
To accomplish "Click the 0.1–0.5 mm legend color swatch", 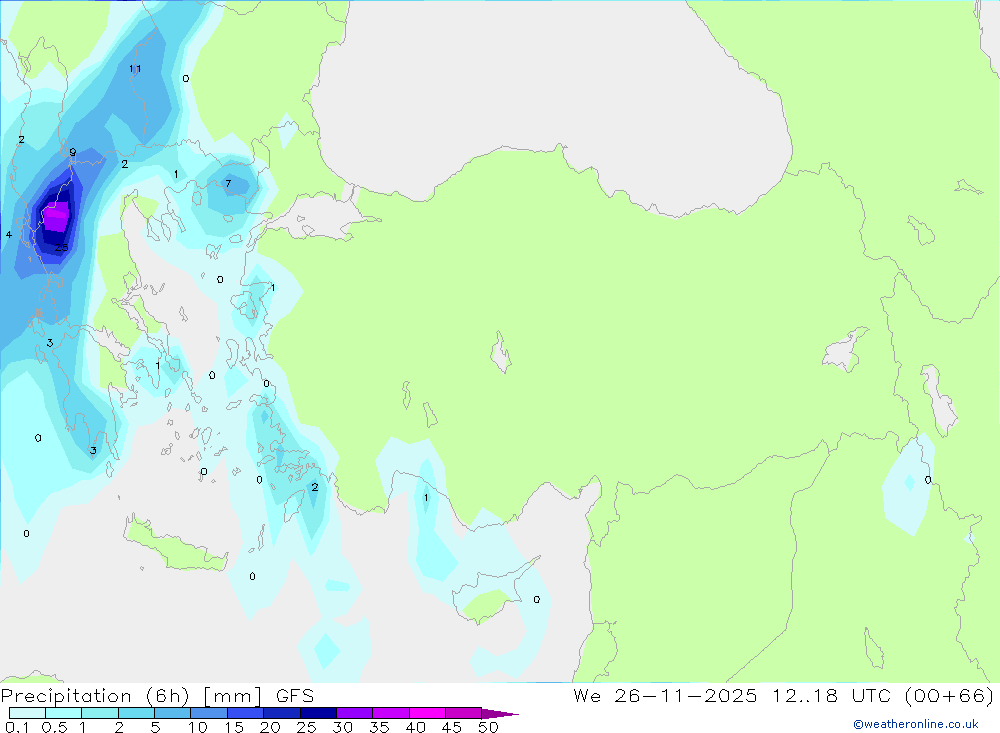I will pyautogui.click(x=27, y=713).
